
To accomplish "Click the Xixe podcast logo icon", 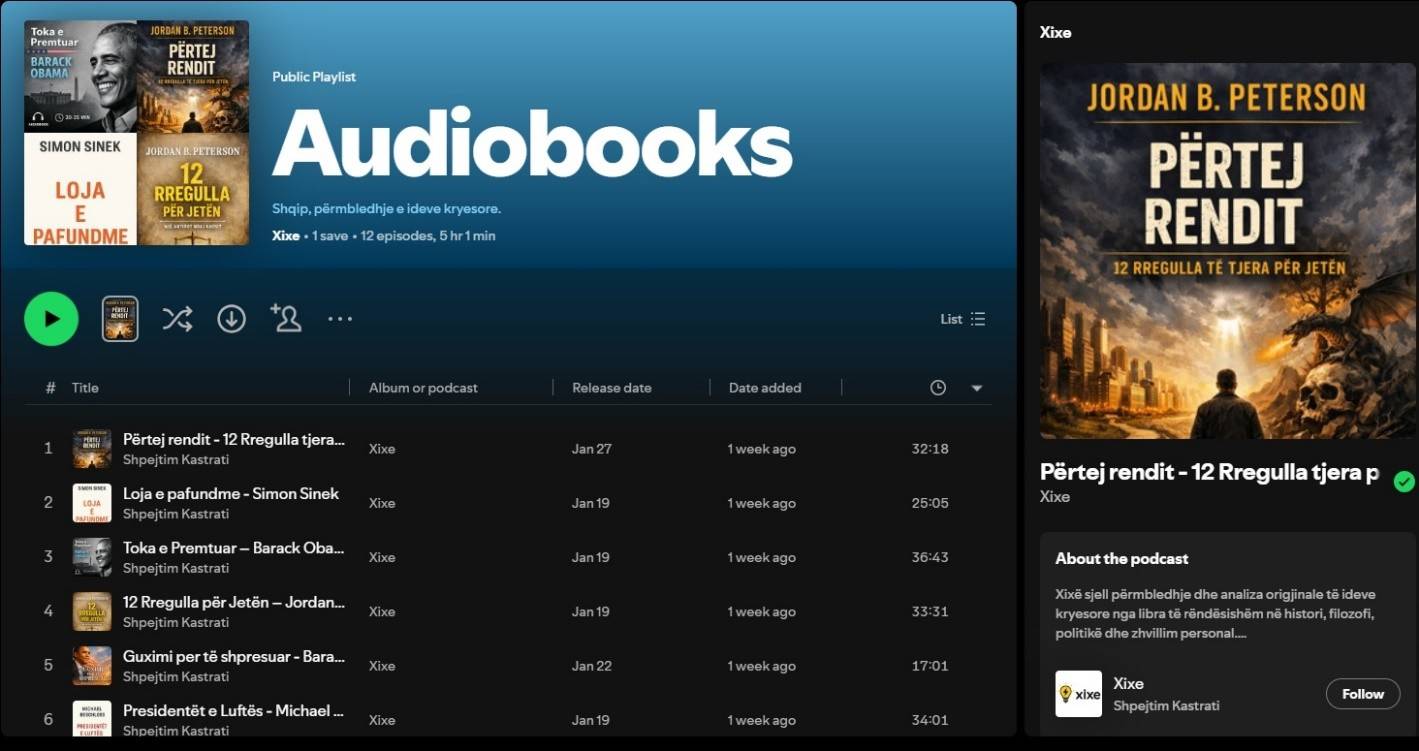I will 1078,694.
